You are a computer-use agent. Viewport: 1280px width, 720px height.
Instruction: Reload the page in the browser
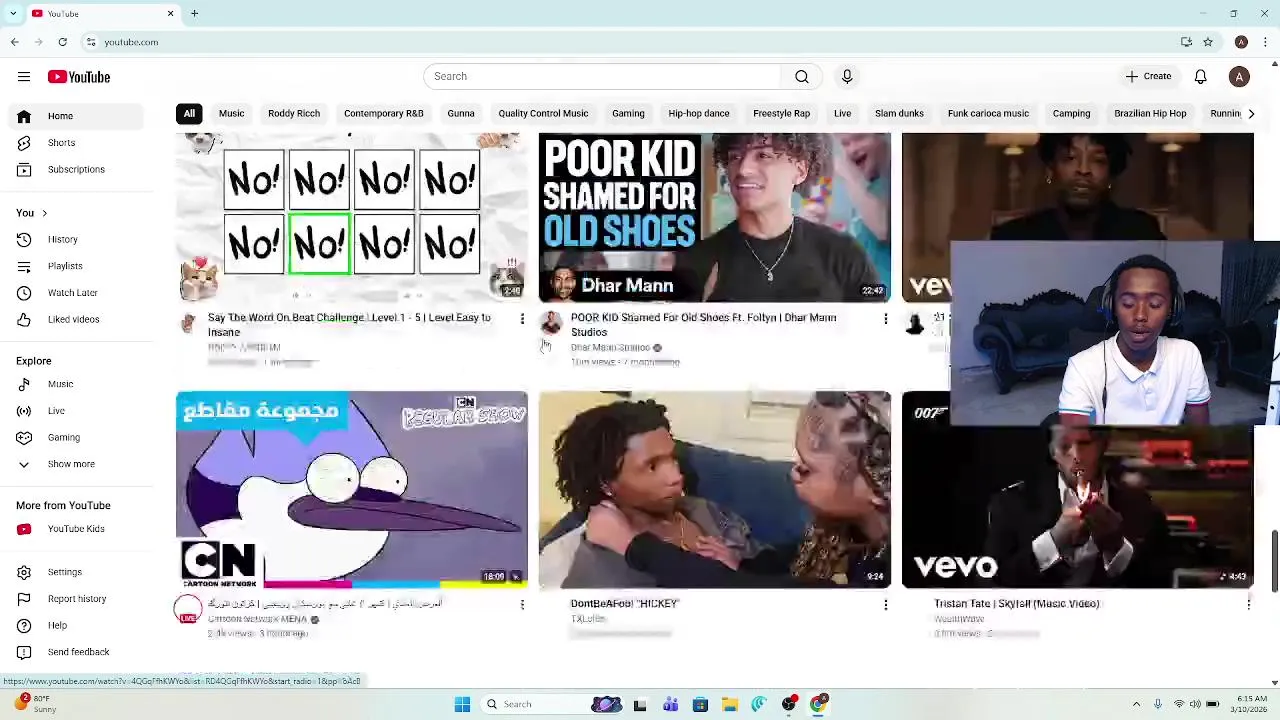click(62, 42)
